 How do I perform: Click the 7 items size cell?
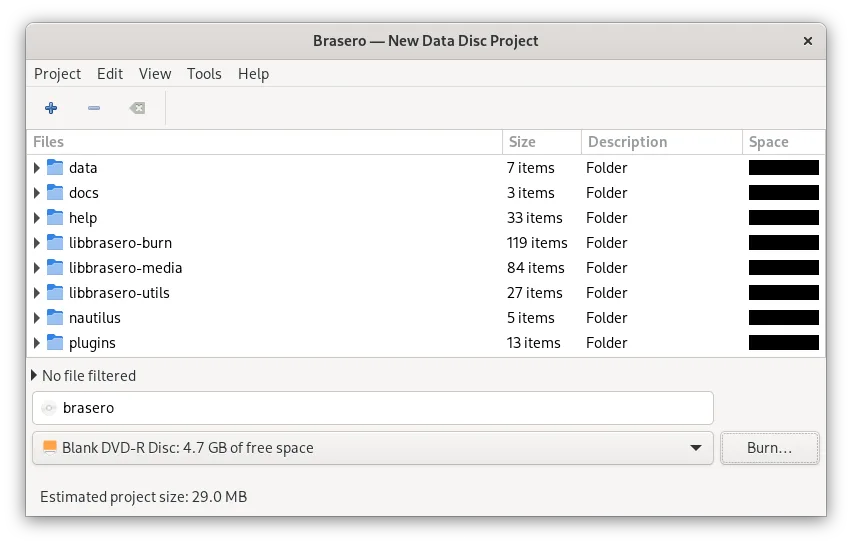(531, 168)
